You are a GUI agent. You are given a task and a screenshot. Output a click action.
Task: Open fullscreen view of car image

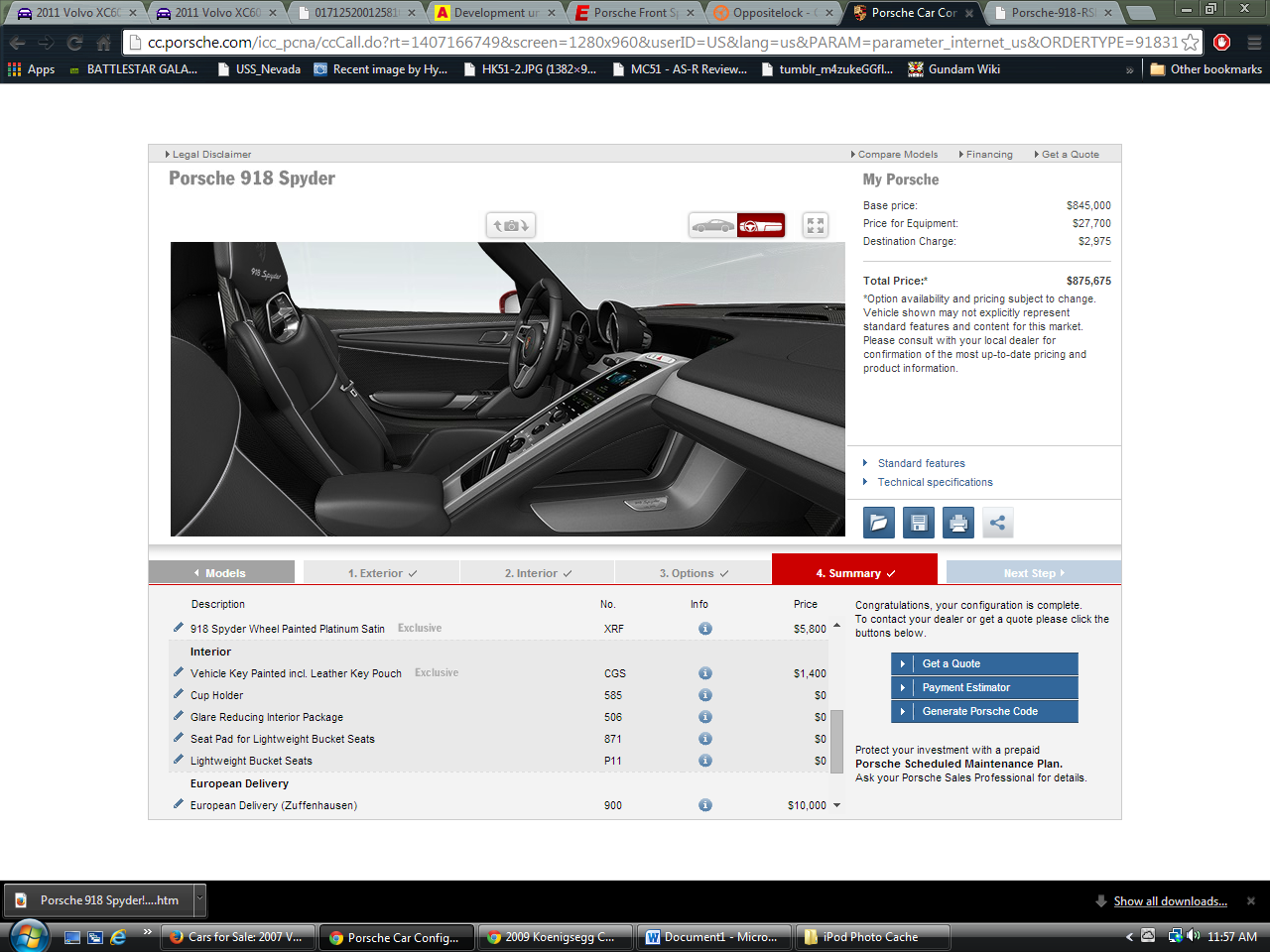(815, 225)
